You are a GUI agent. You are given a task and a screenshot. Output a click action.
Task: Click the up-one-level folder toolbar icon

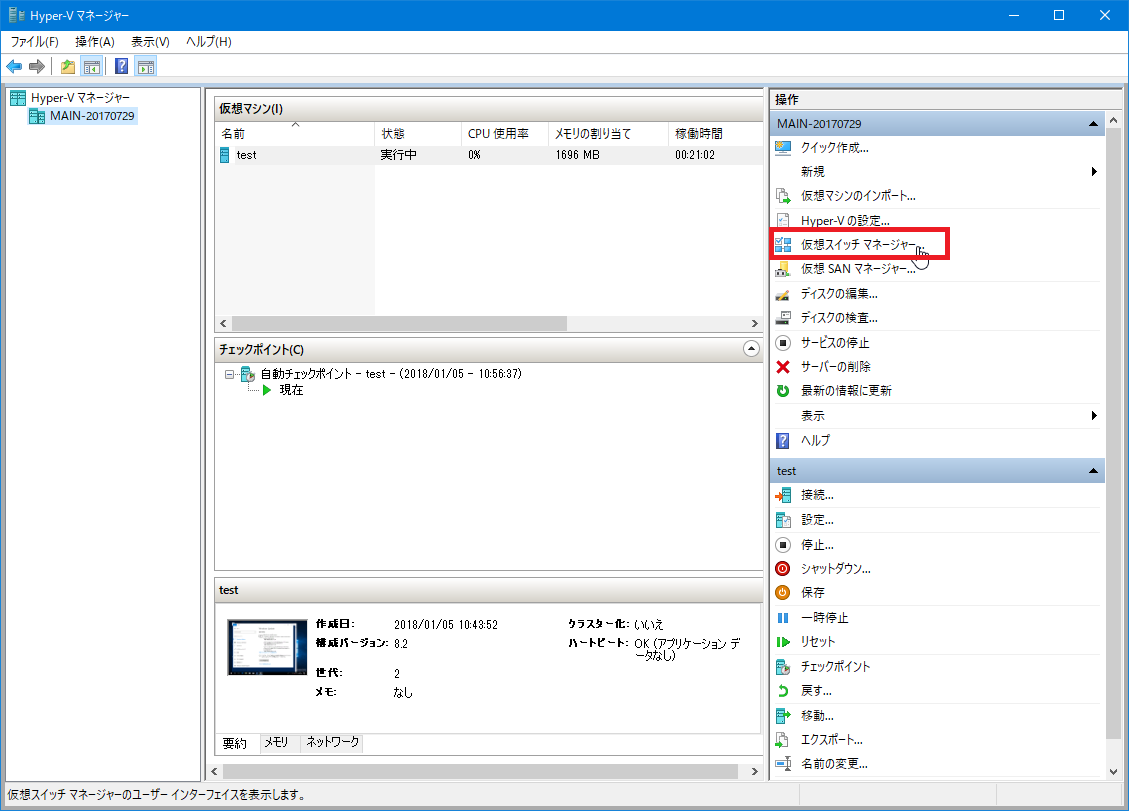point(68,67)
